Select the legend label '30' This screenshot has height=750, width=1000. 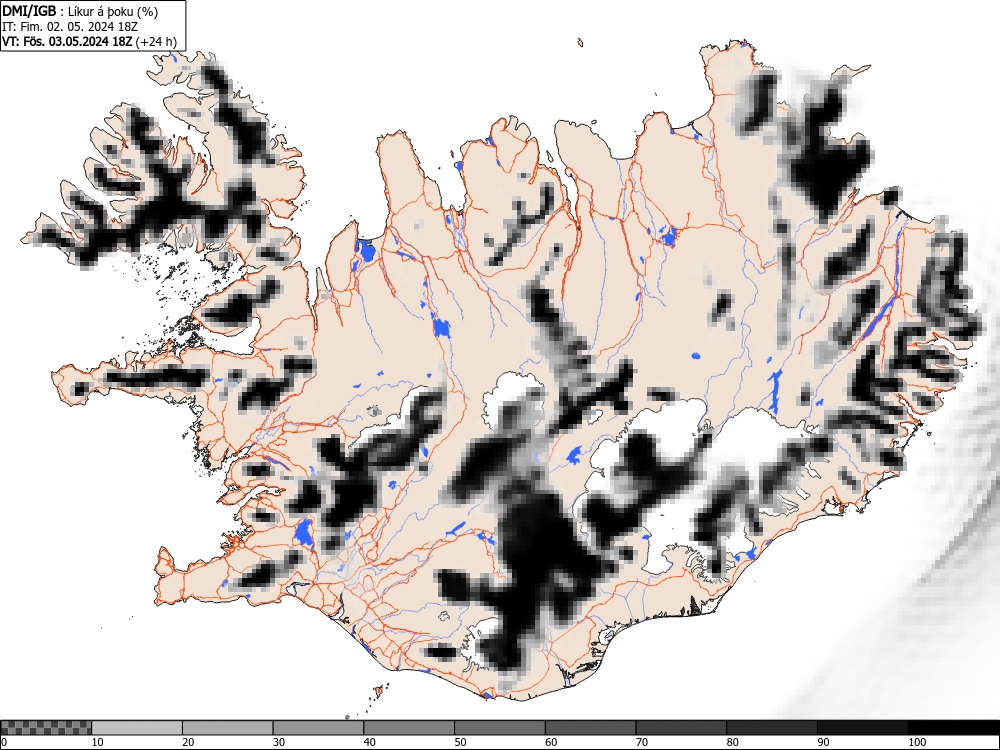pyautogui.click(x=279, y=742)
